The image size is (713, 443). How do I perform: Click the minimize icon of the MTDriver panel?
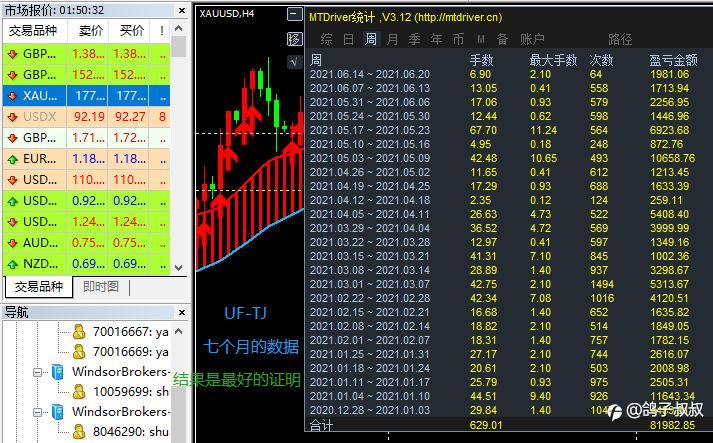[x=294, y=15]
